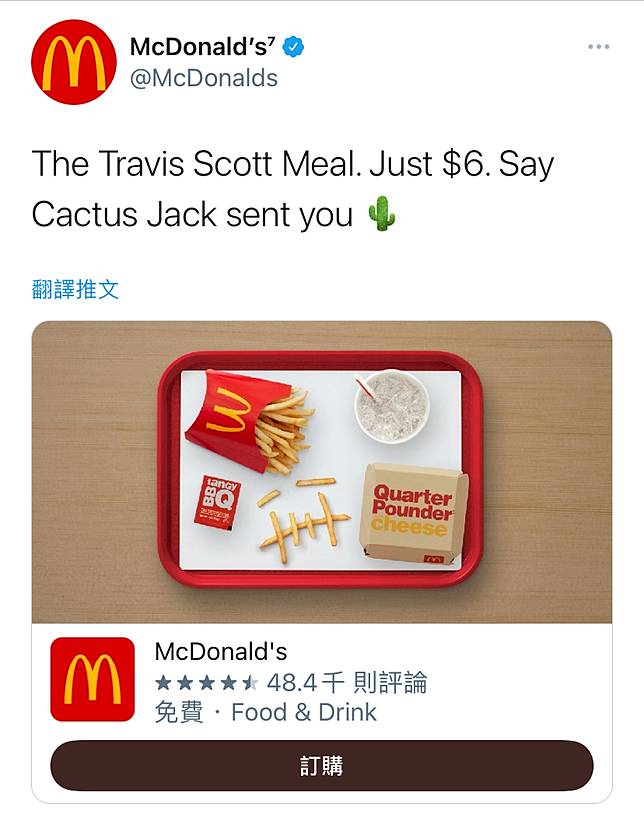The image size is (644, 817).
Task: Click the 48.4 千 則評論 review count
Action: [x=347, y=683]
